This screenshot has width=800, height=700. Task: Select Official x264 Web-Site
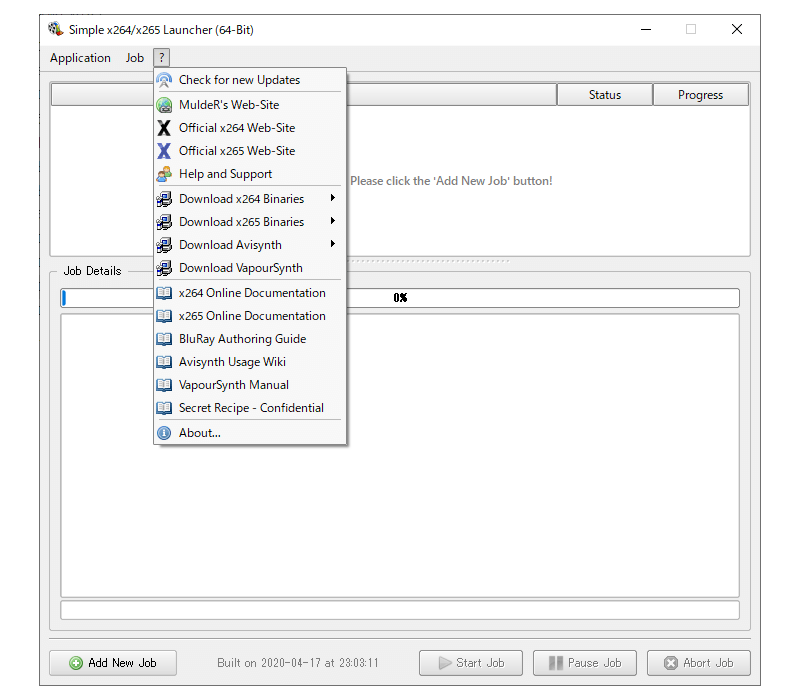tap(250, 128)
